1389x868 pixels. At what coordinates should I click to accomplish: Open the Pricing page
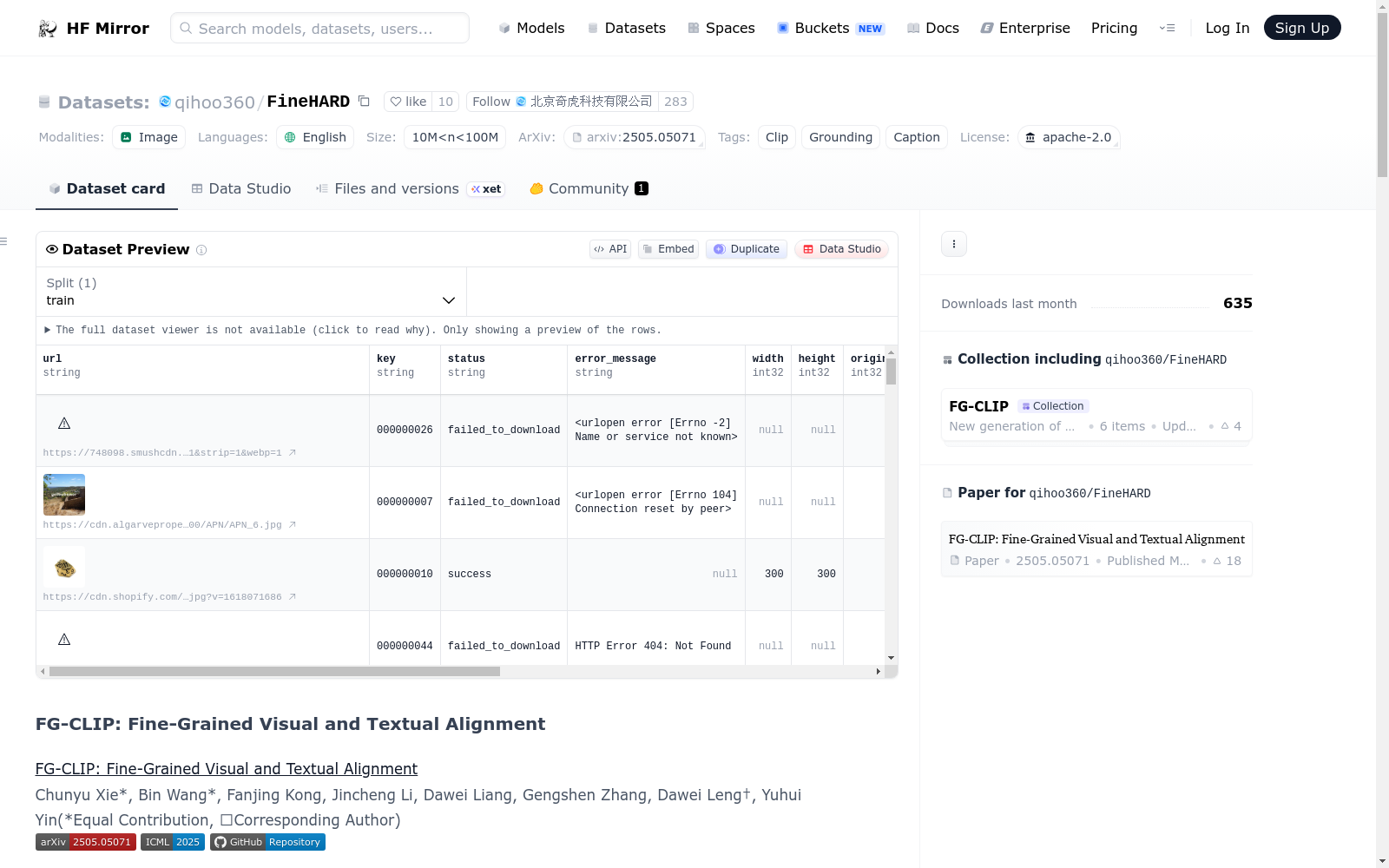point(1114,28)
